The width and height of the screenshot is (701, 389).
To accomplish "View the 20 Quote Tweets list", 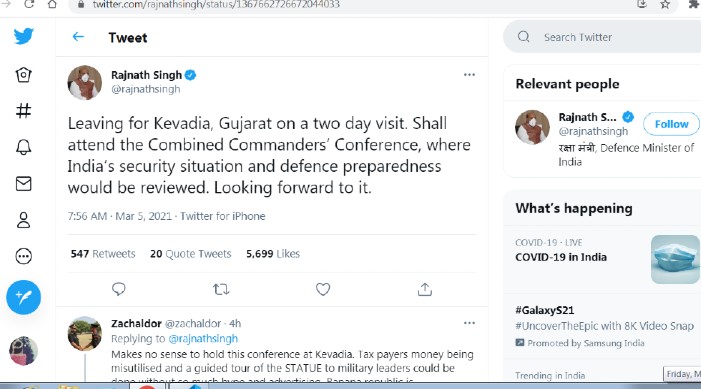I will [x=190, y=254].
